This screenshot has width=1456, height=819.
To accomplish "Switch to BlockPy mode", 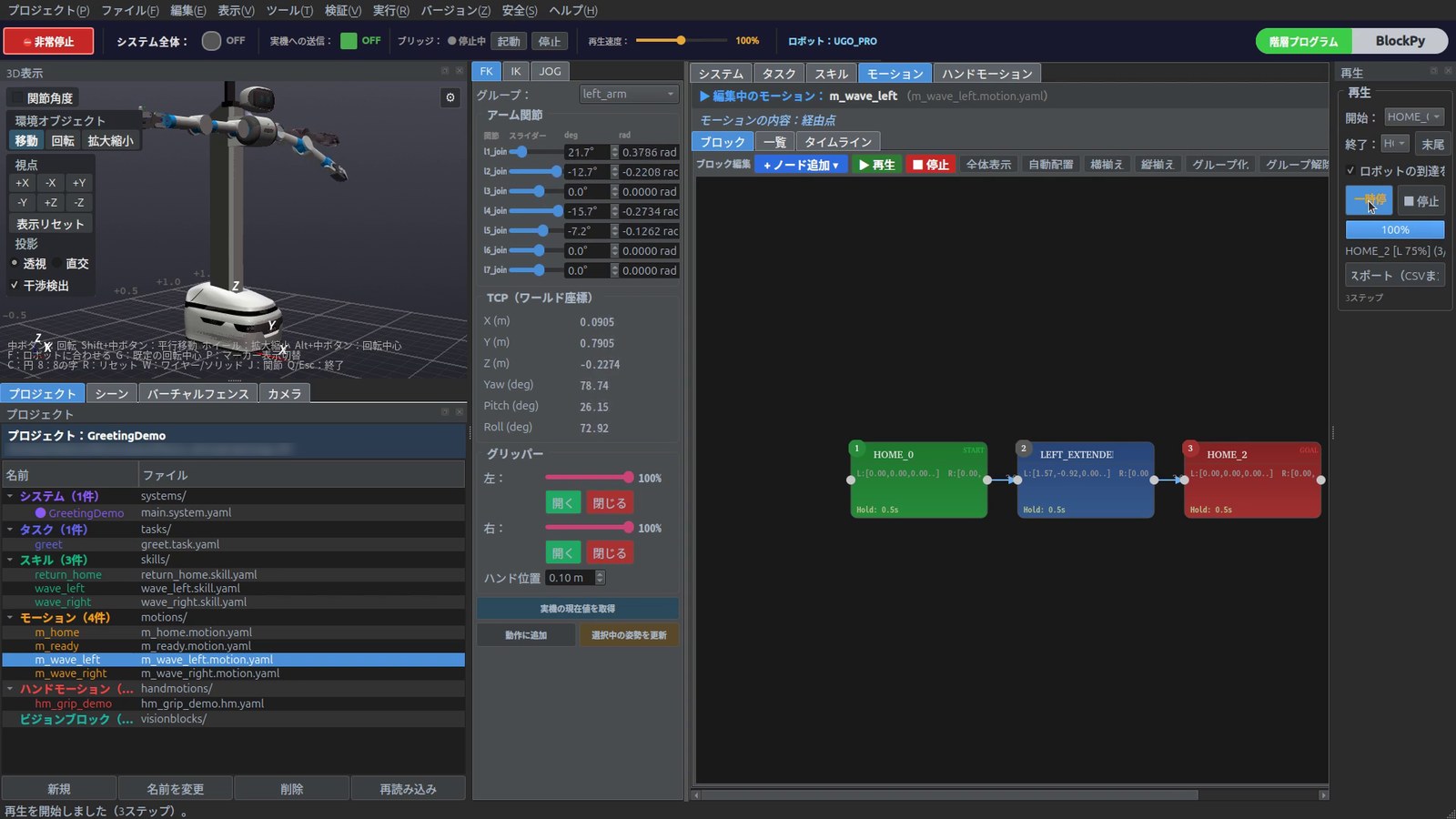I will [1400, 41].
